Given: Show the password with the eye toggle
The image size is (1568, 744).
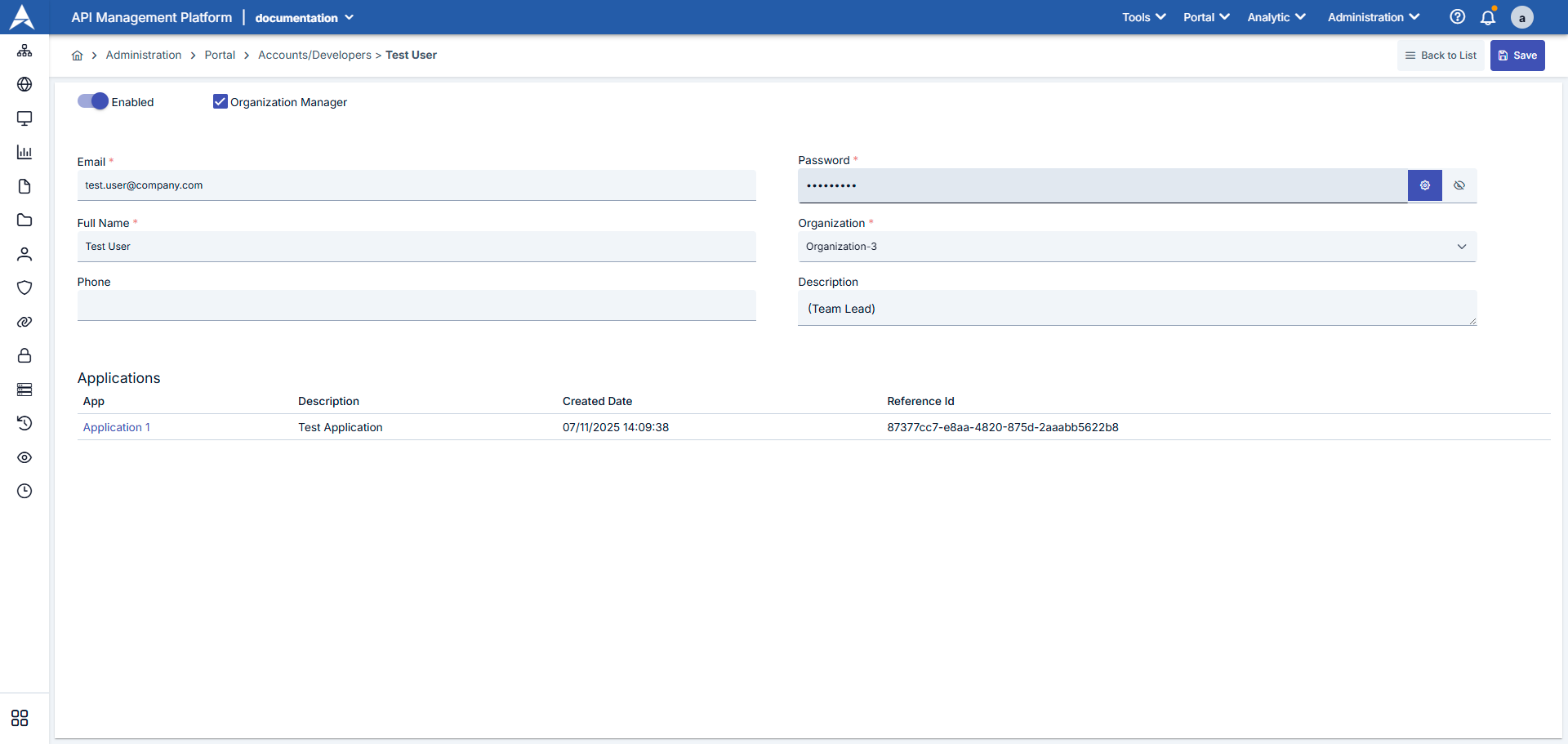Looking at the screenshot, I should pos(1459,185).
